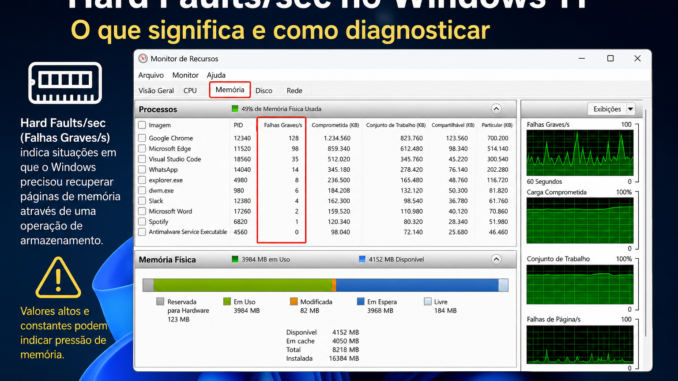Sort by Falhas Graves/s column header
678x381 pixels.
coord(283,125)
